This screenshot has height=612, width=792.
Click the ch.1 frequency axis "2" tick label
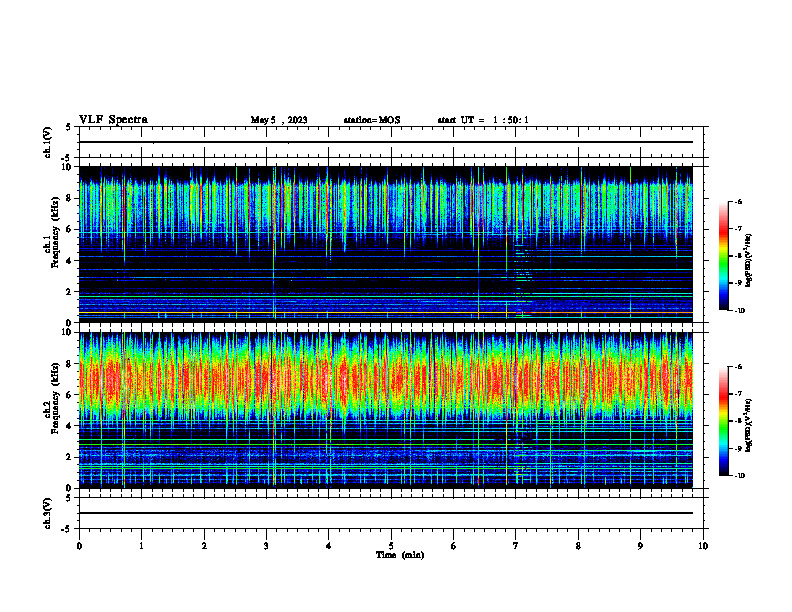pos(70,291)
